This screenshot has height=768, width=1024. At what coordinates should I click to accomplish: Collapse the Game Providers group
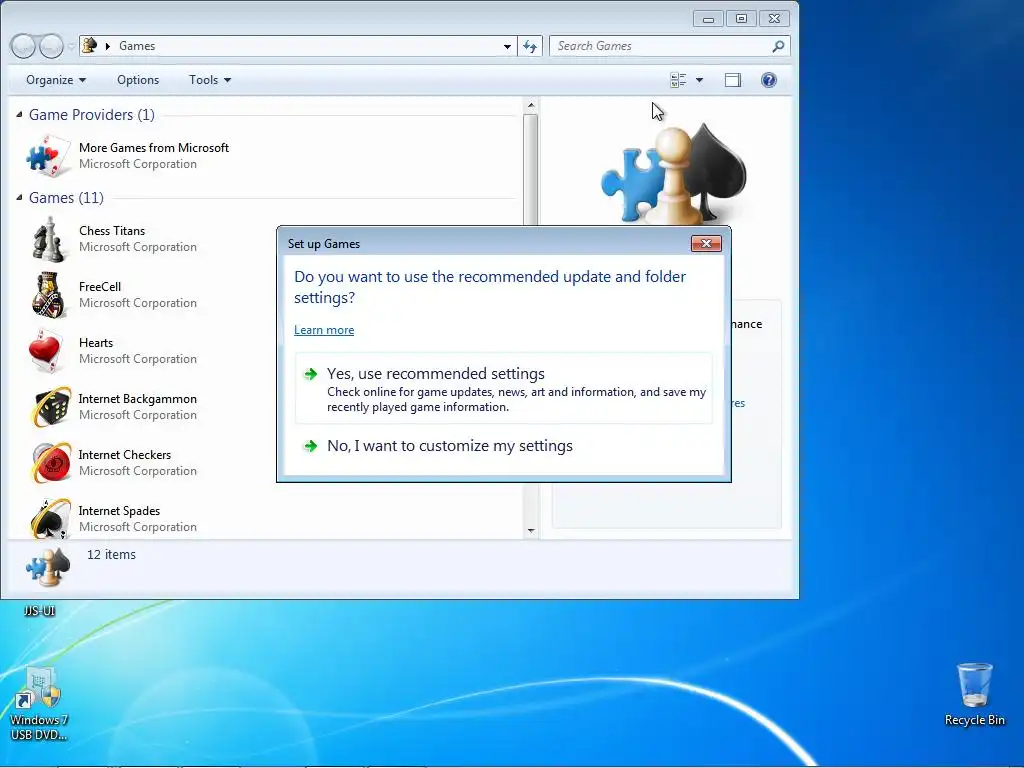(x=19, y=114)
